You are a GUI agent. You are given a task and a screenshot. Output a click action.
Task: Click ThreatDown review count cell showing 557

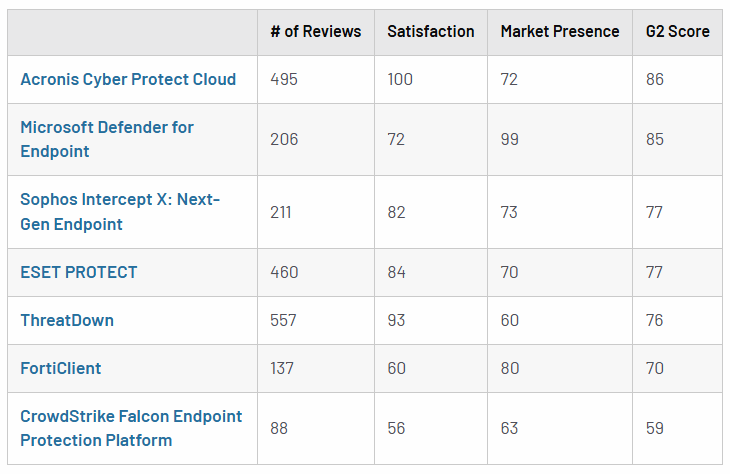[283, 320]
